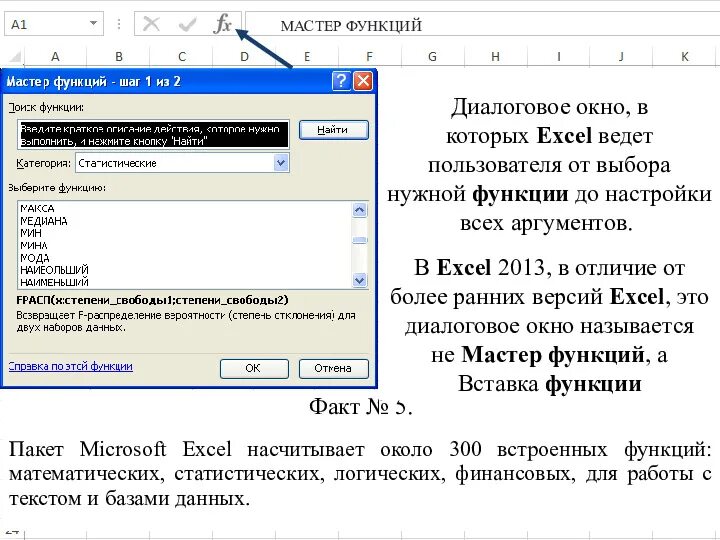Open the Категория dropdown

281,163
